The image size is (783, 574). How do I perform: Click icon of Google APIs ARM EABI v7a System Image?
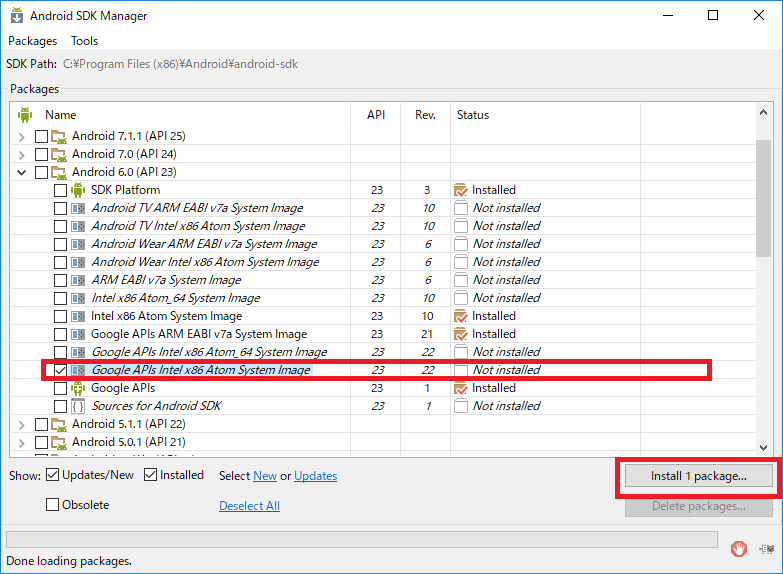[78, 334]
